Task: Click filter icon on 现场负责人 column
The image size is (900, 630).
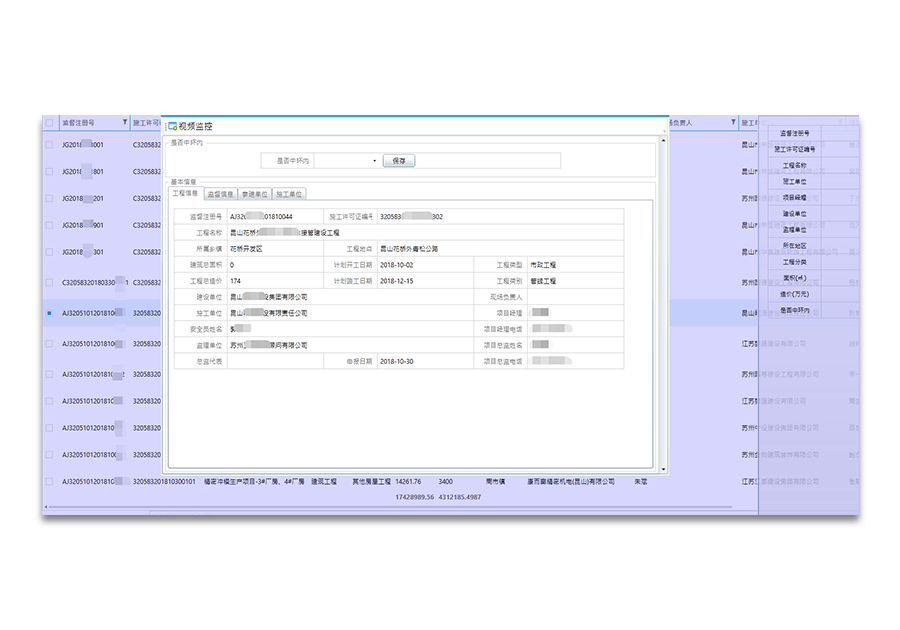Action: point(733,123)
